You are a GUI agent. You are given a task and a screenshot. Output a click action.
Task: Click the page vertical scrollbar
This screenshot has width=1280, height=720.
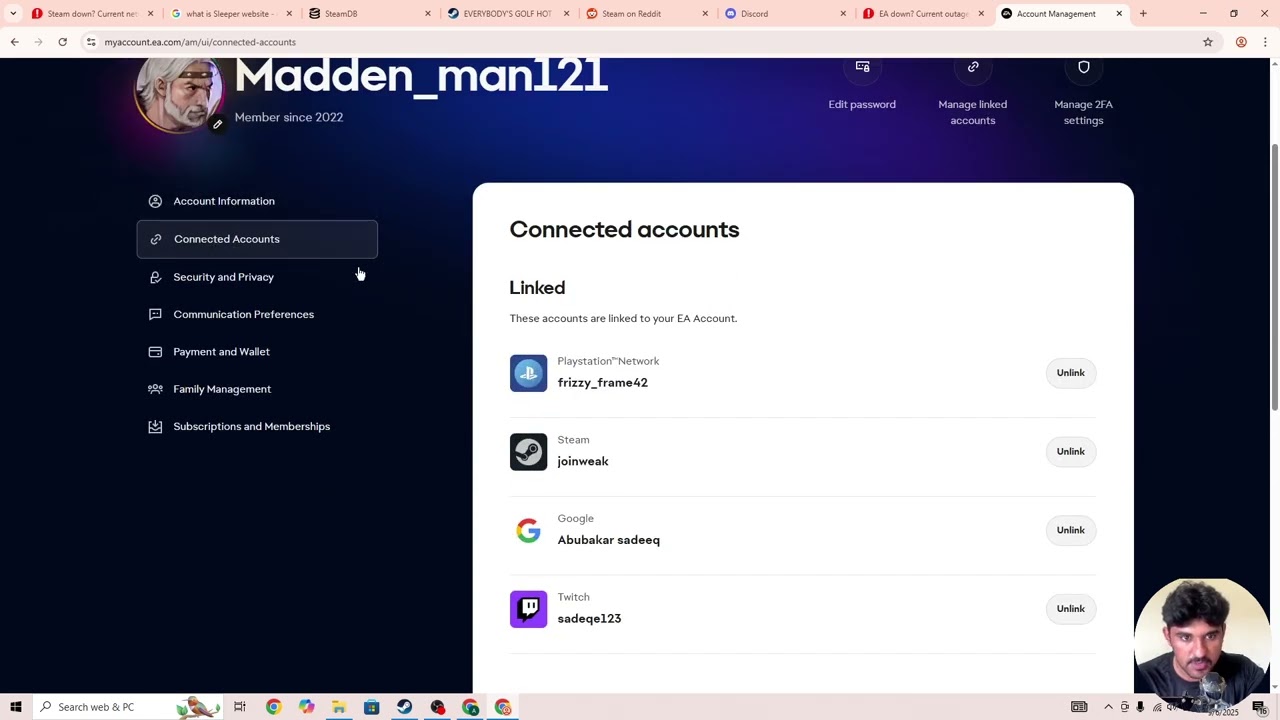click(x=1274, y=275)
